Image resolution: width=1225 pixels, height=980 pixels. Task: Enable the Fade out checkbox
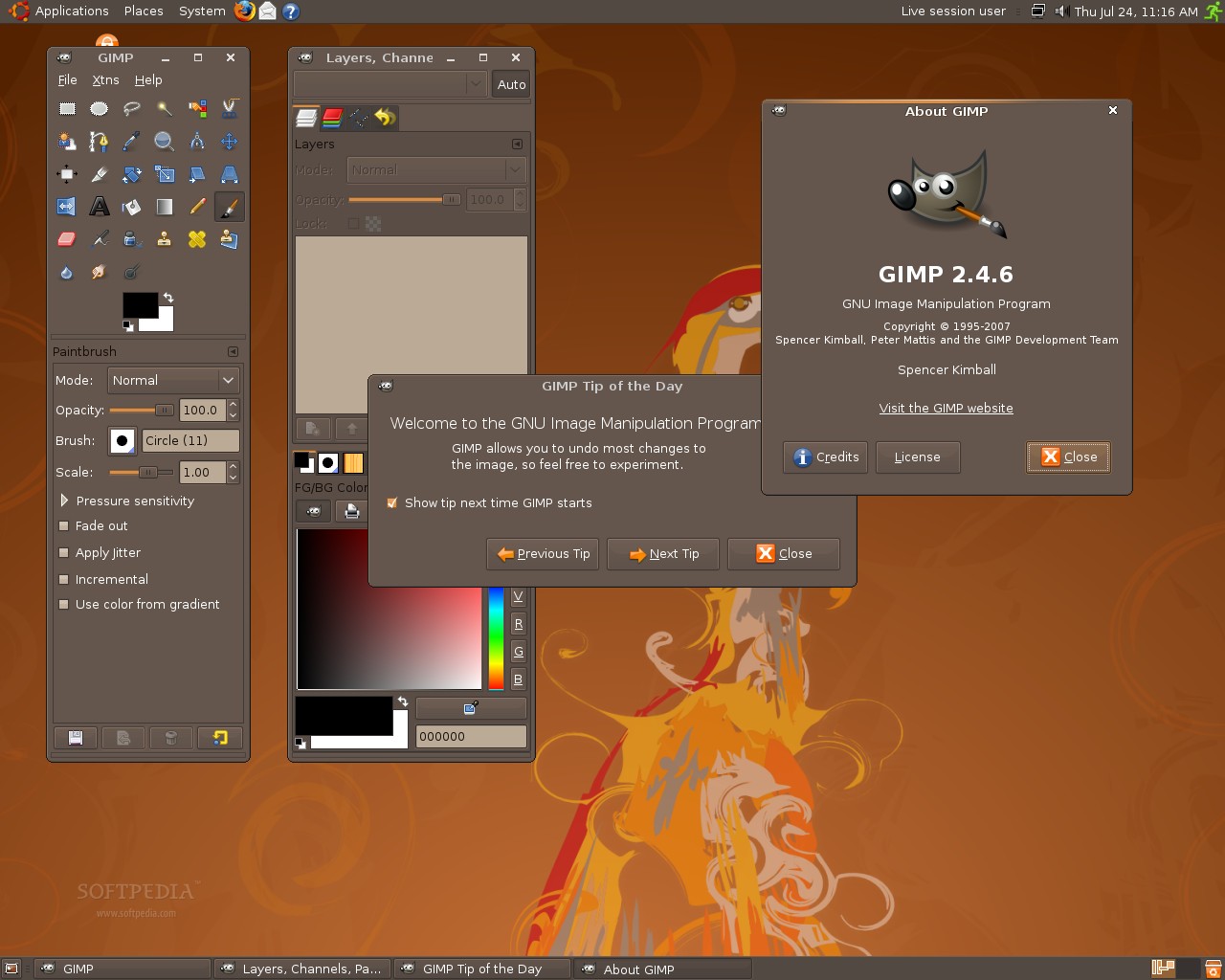pos(64,525)
